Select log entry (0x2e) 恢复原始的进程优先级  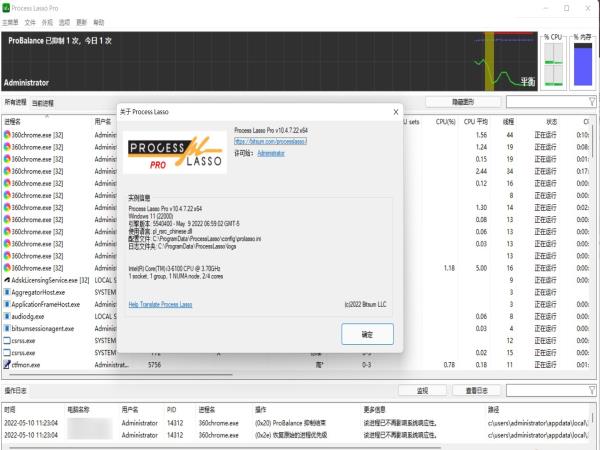(x=291, y=435)
